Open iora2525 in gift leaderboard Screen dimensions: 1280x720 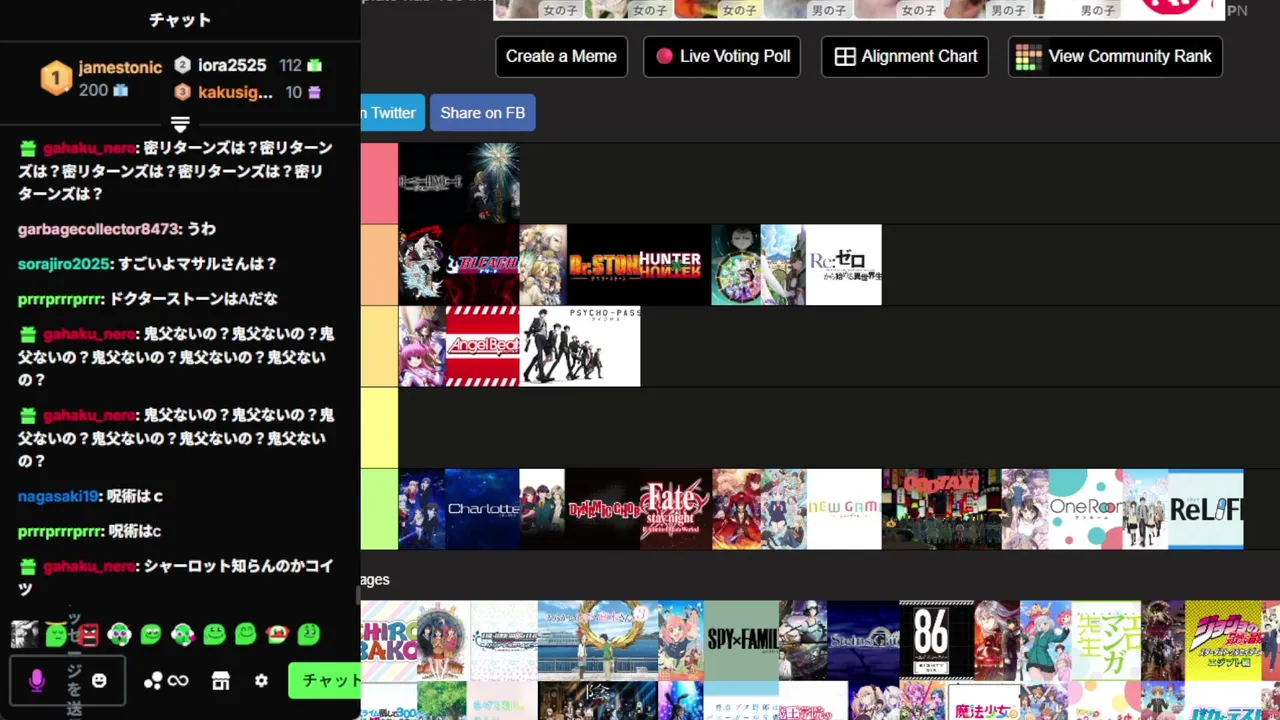pyautogui.click(x=232, y=65)
